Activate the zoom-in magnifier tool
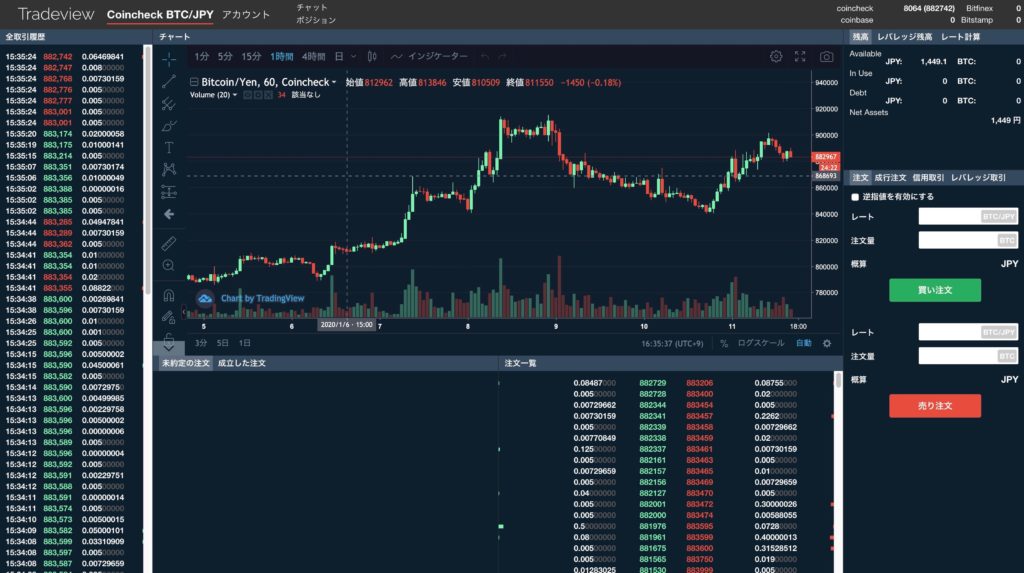This screenshot has height=573, width=1024. click(169, 265)
